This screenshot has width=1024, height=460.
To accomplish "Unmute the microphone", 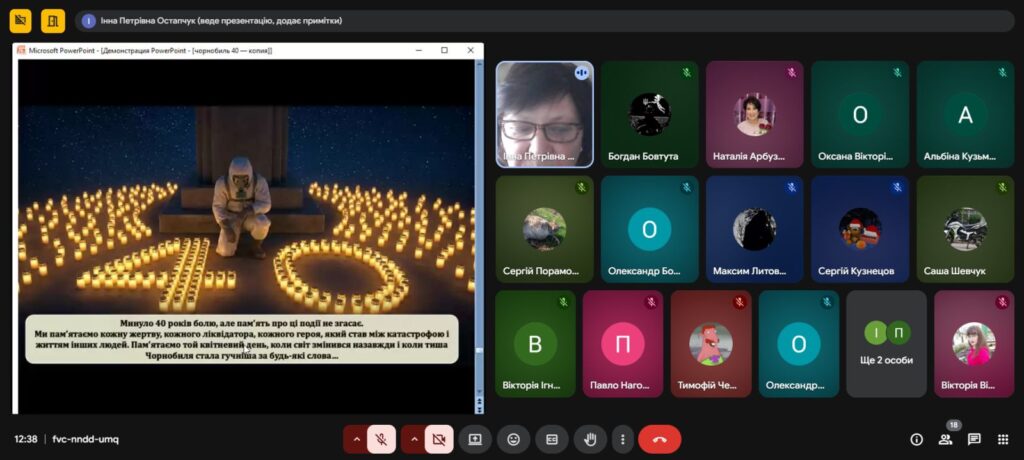I will (x=381, y=439).
